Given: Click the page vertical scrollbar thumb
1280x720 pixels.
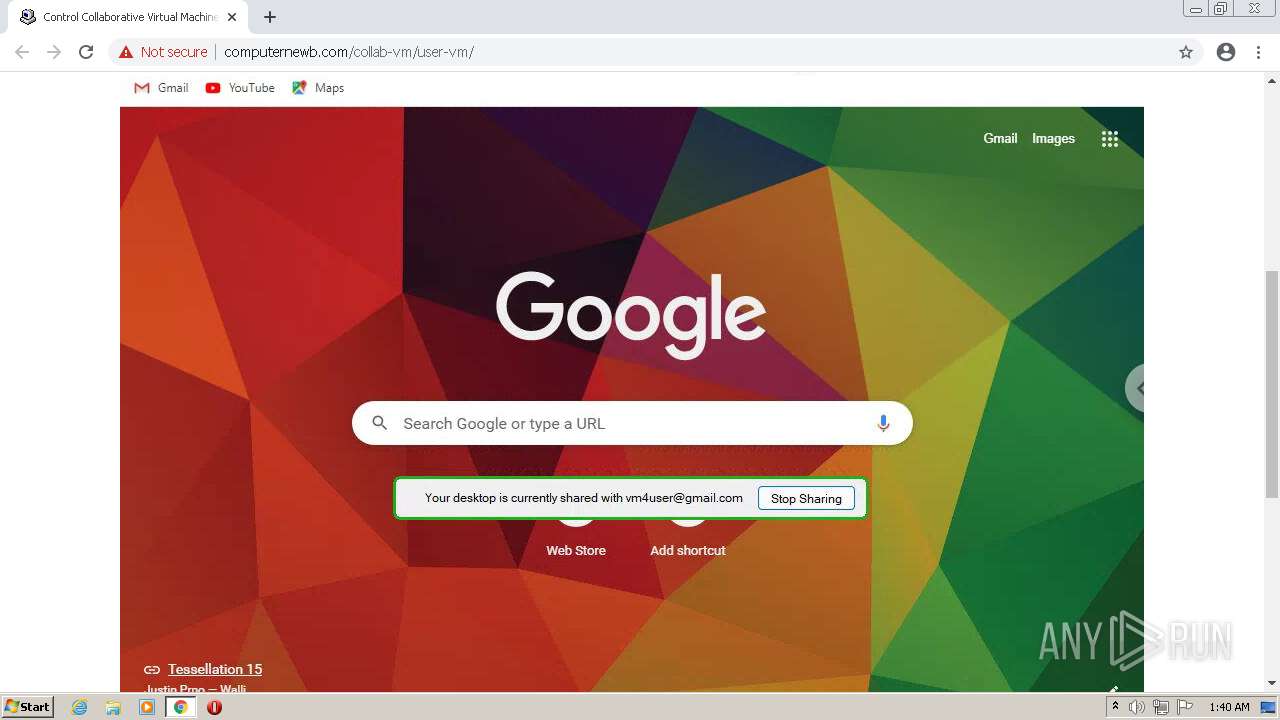Looking at the screenshot, I should tap(1272, 384).
